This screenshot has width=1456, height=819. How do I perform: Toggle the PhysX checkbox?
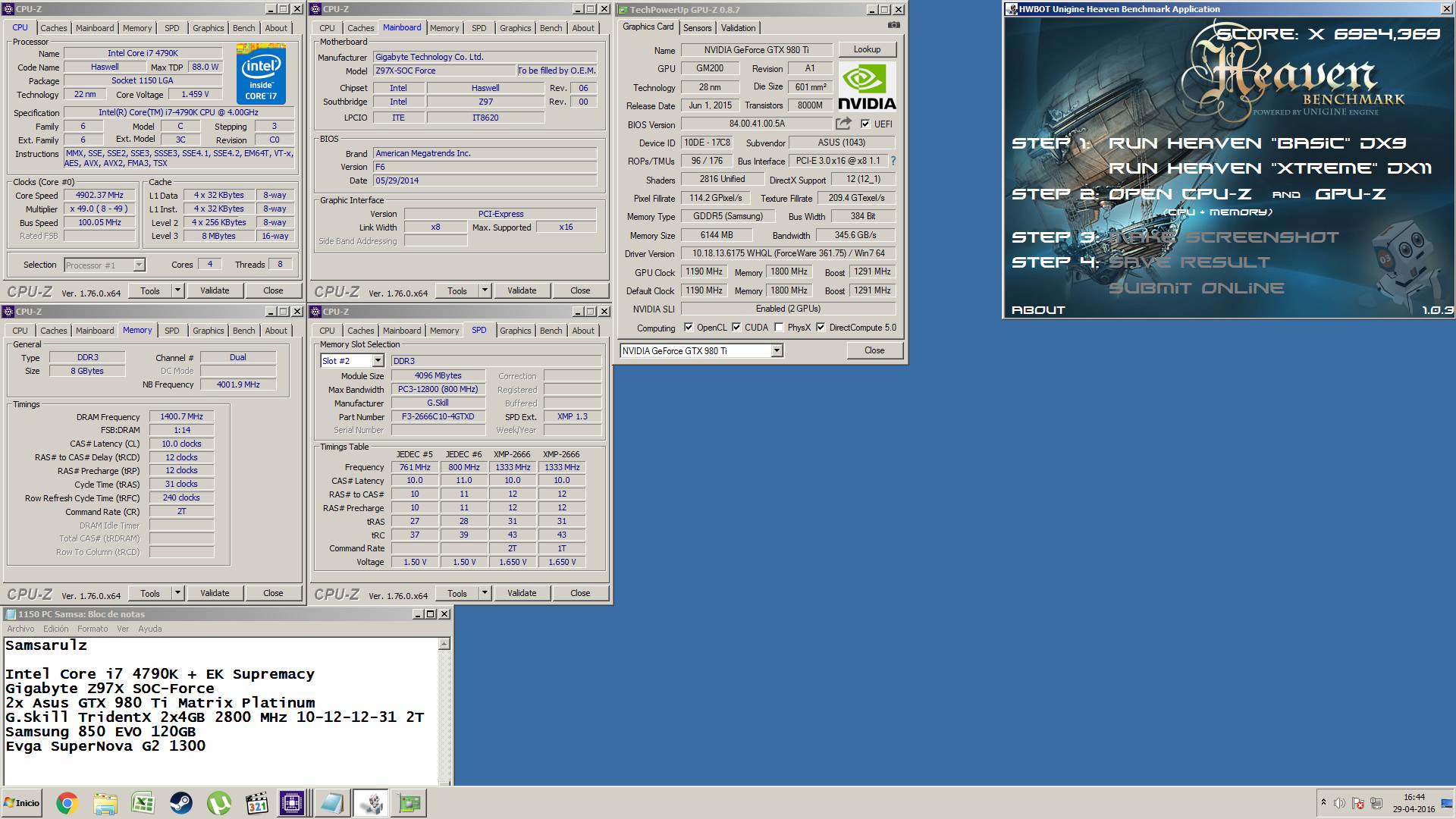(779, 328)
